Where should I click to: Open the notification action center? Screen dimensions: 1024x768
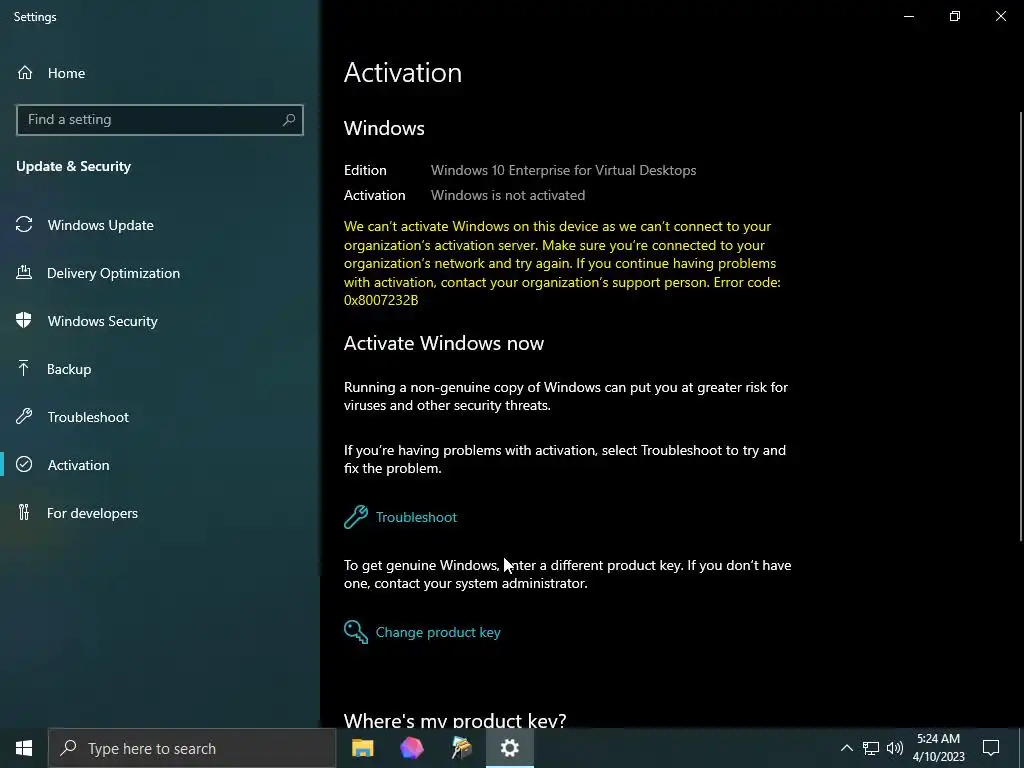(x=991, y=748)
